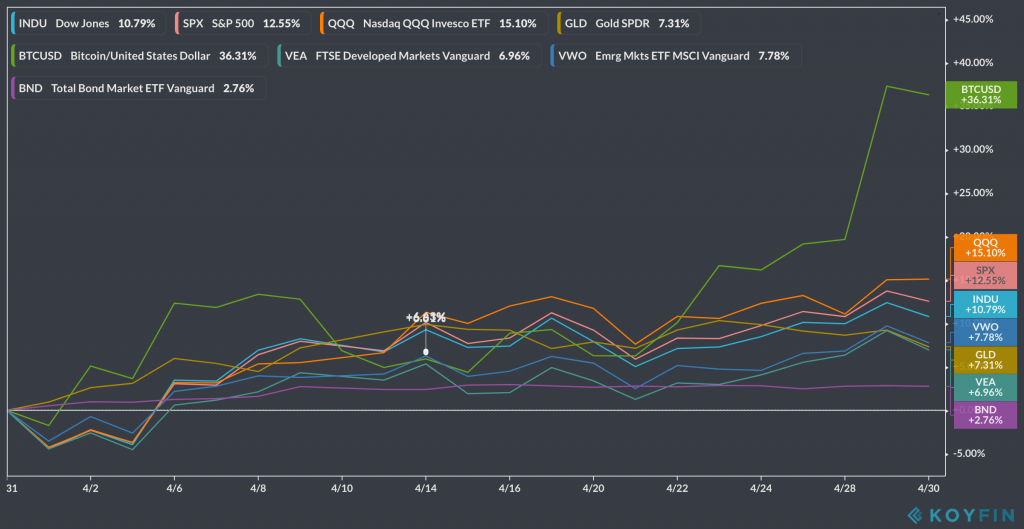Select the blue VWO +7.78% axis tag

[985, 332]
